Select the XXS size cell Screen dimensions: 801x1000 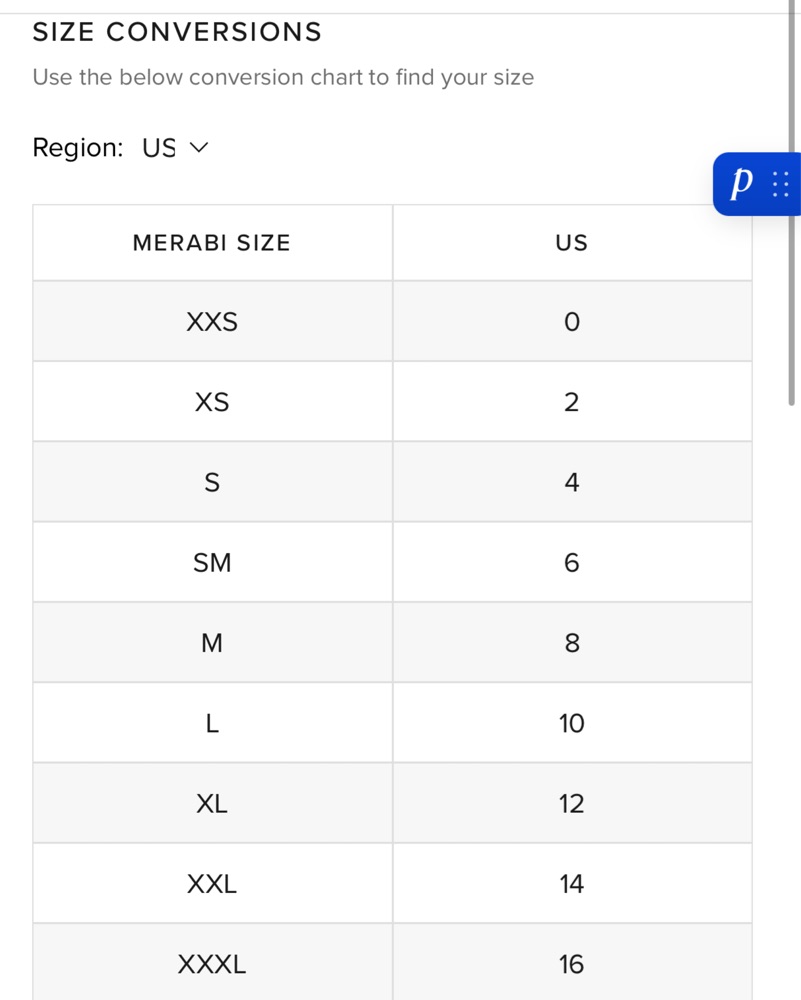coord(212,321)
